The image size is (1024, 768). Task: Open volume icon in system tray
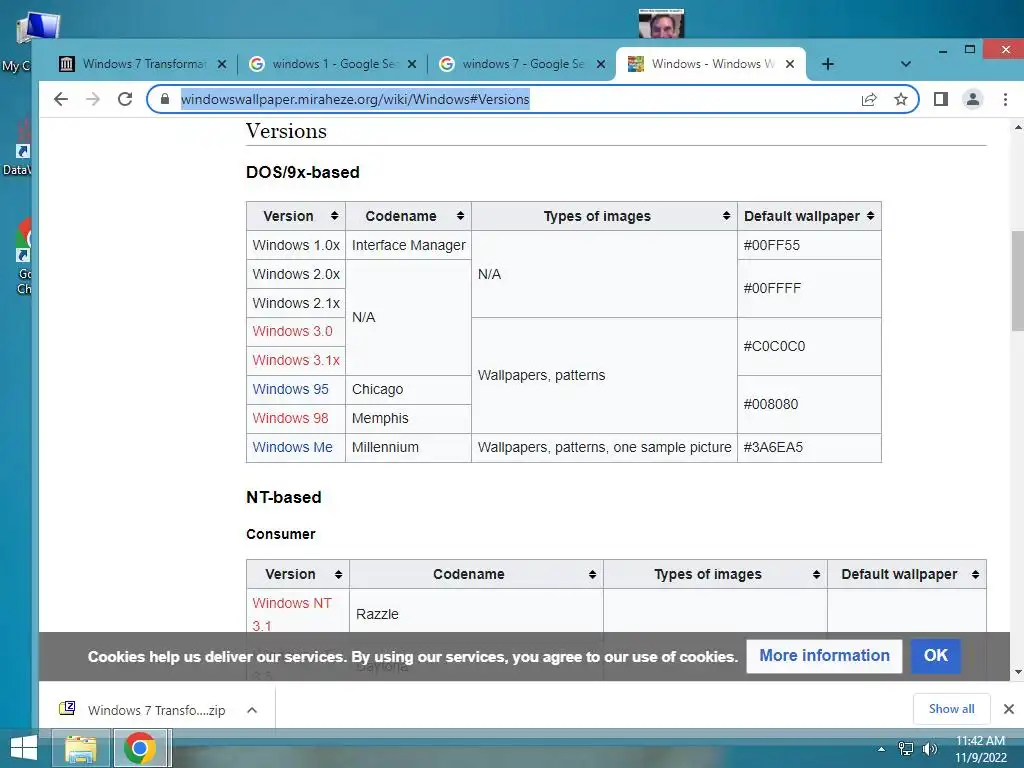(929, 748)
